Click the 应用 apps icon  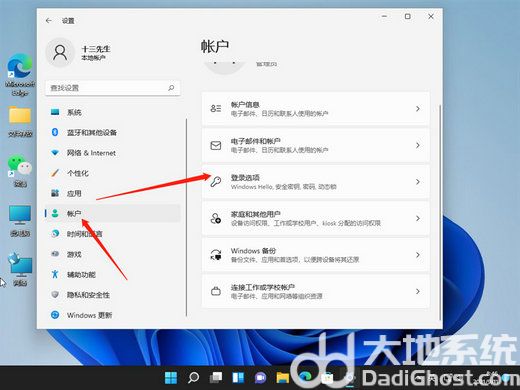(55, 193)
